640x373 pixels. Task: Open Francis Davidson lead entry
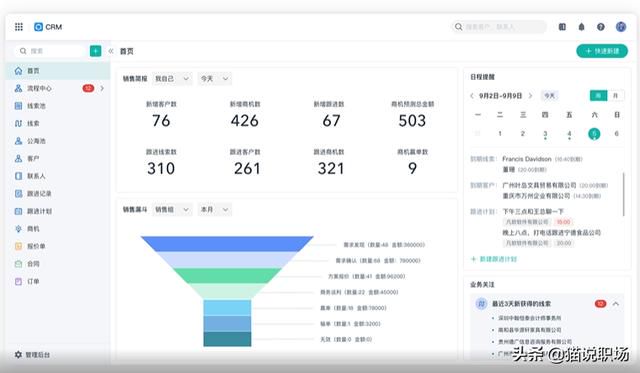coord(527,159)
